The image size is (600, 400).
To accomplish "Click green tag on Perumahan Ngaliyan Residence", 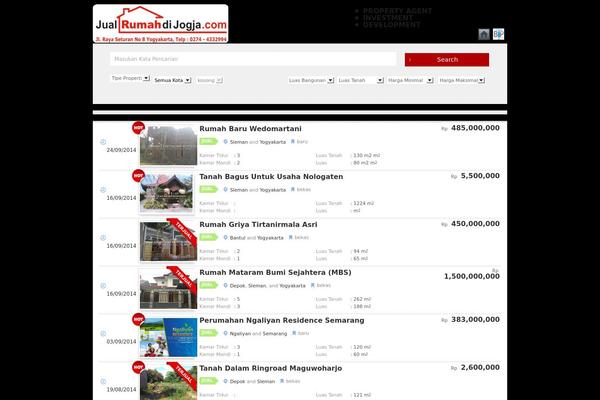I will [208, 333].
